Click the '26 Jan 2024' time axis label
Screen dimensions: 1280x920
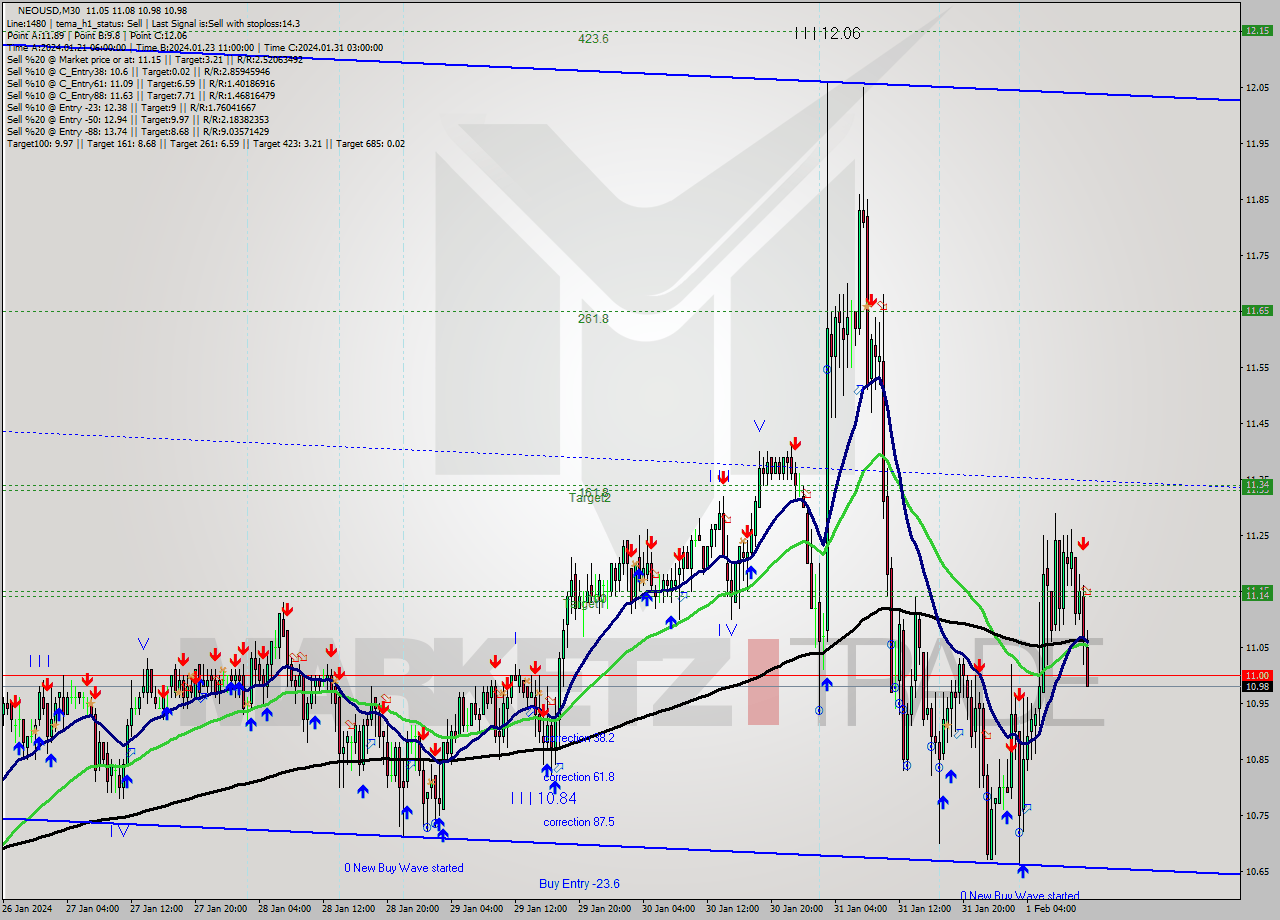click(x=26, y=909)
